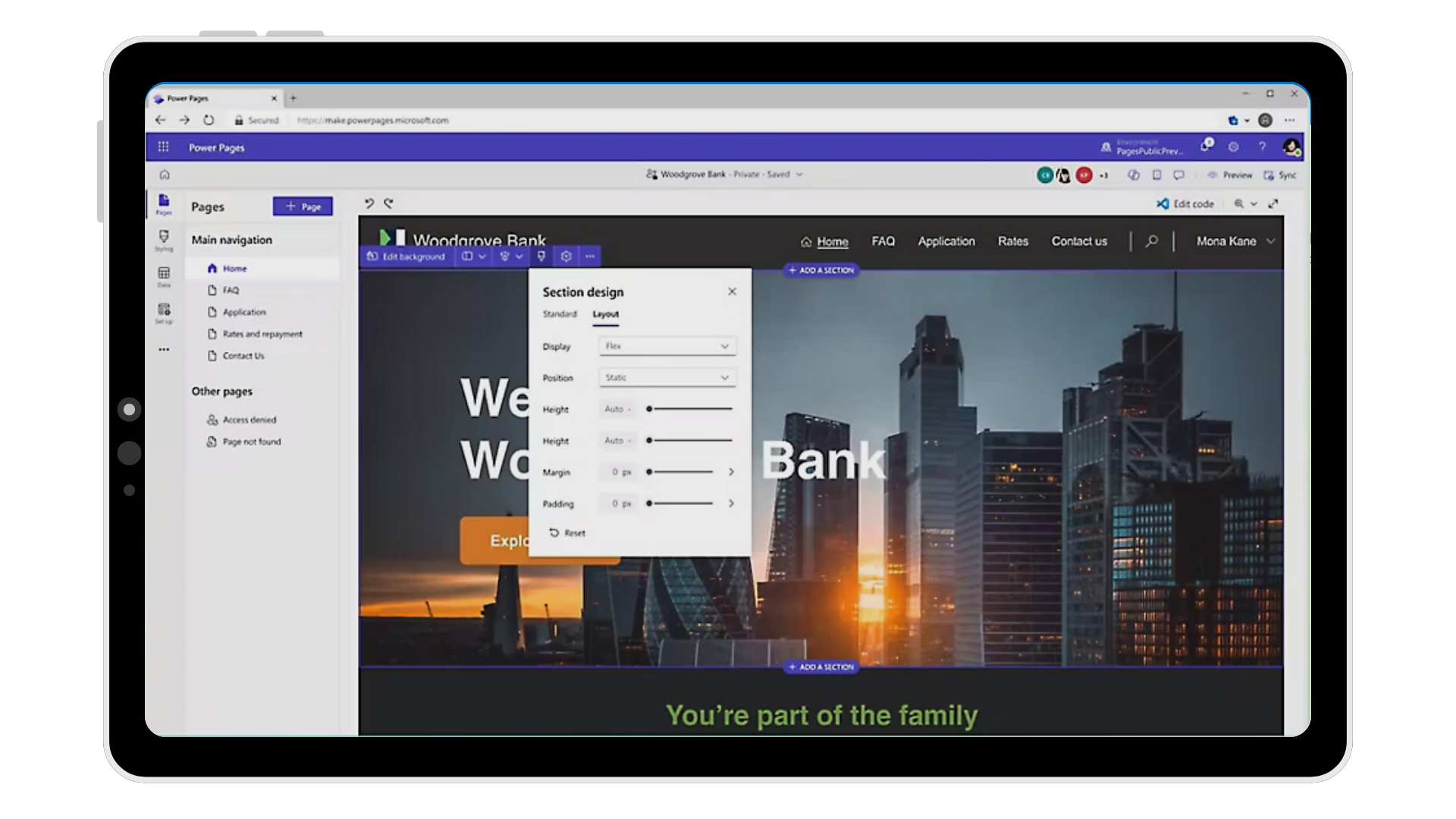
Task: Click the section styling brush icon
Action: [541, 256]
